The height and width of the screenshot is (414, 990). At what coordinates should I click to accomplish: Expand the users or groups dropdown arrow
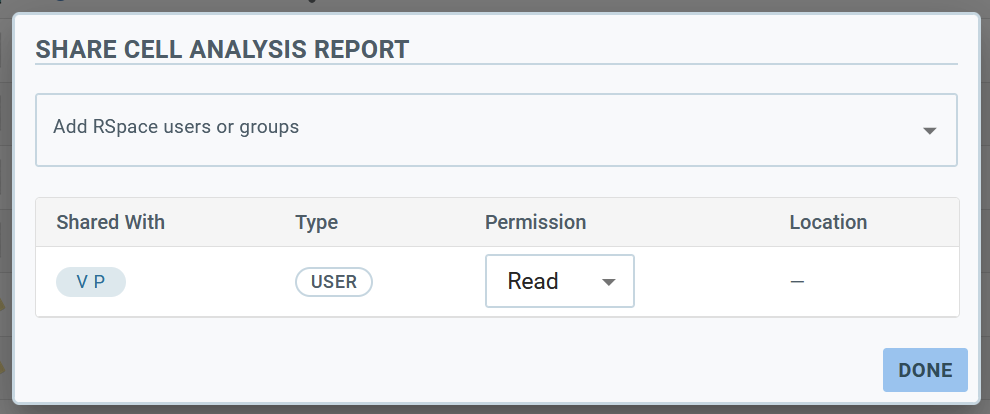point(929,131)
